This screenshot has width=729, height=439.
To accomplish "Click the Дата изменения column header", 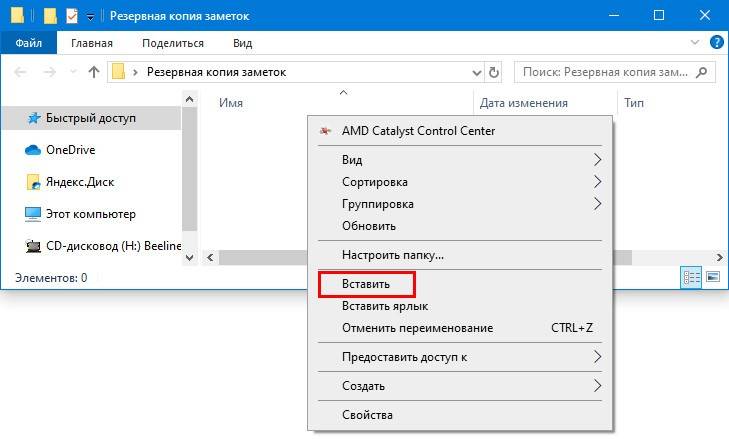I will point(524,103).
